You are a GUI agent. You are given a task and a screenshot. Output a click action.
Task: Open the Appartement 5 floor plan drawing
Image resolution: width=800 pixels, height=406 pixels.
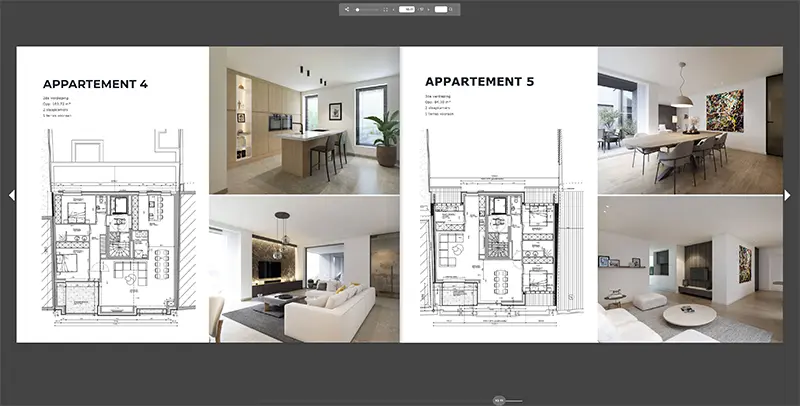[503, 227]
